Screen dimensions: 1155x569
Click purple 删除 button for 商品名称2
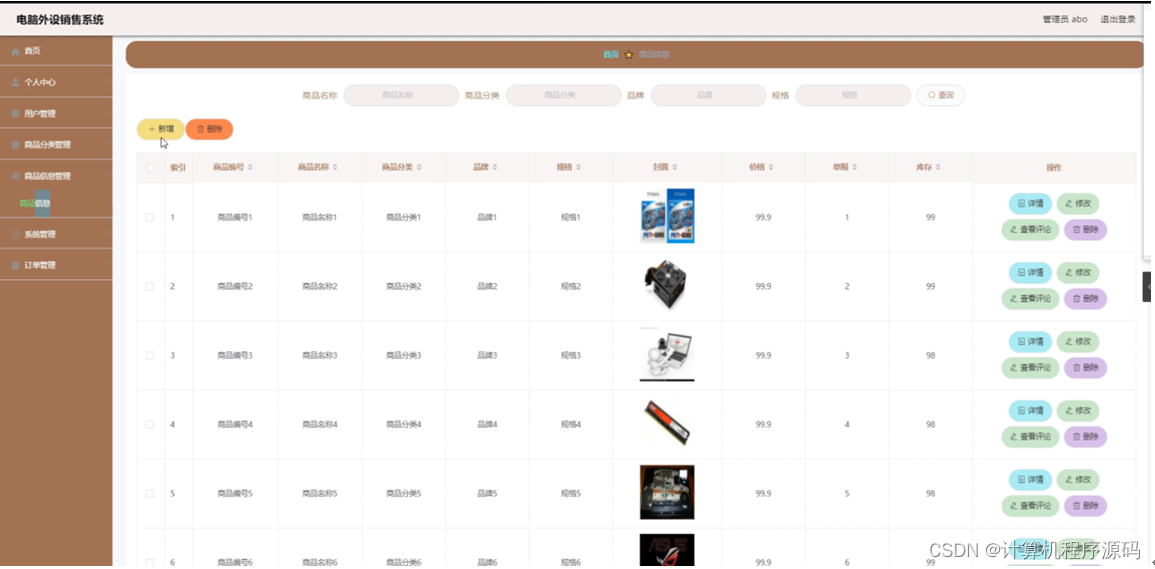point(1085,299)
